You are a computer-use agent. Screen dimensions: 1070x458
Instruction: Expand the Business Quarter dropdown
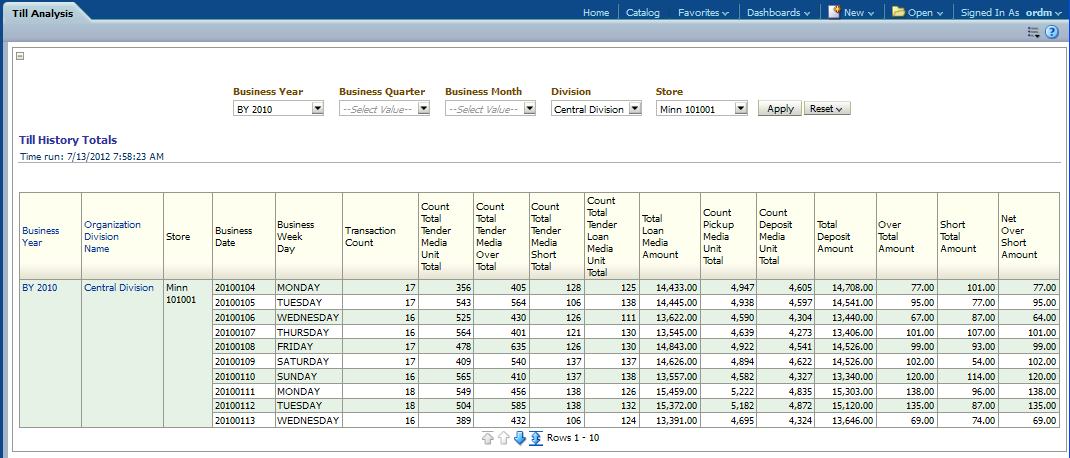[423, 109]
